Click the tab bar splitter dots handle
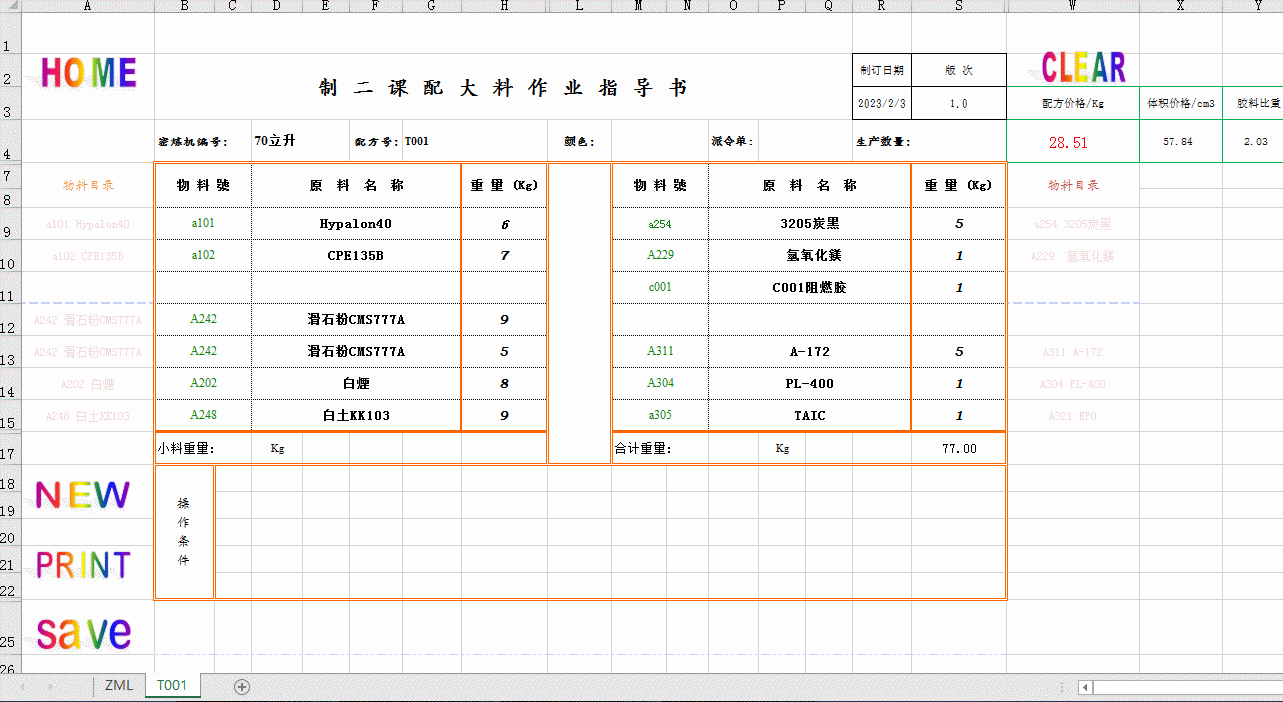 coord(1062,687)
